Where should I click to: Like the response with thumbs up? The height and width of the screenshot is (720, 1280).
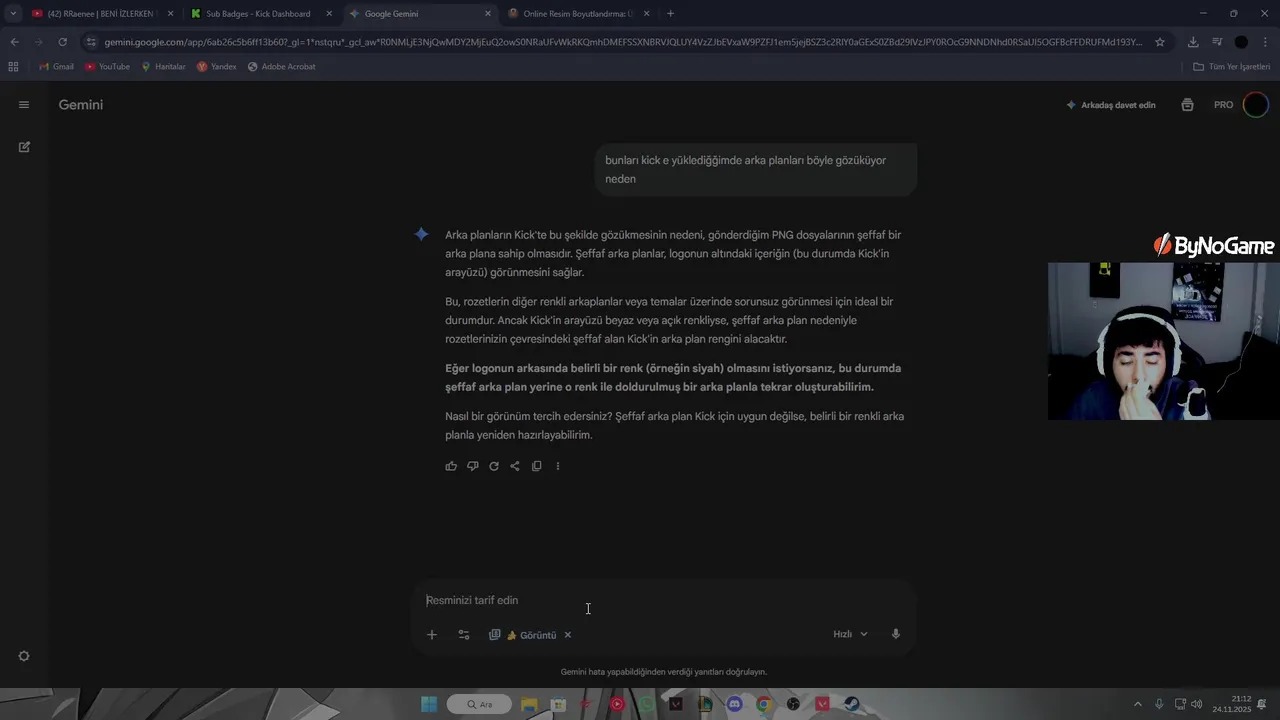[451, 466]
